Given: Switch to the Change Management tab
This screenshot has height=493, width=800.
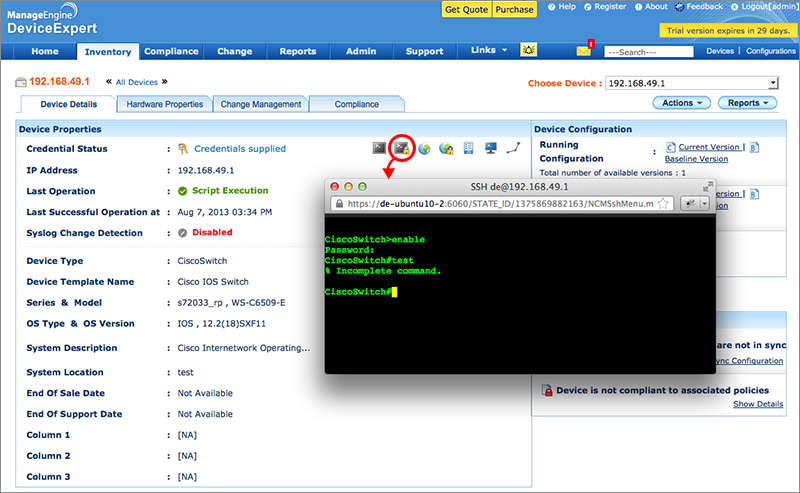Looking at the screenshot, I should (261, 104).
